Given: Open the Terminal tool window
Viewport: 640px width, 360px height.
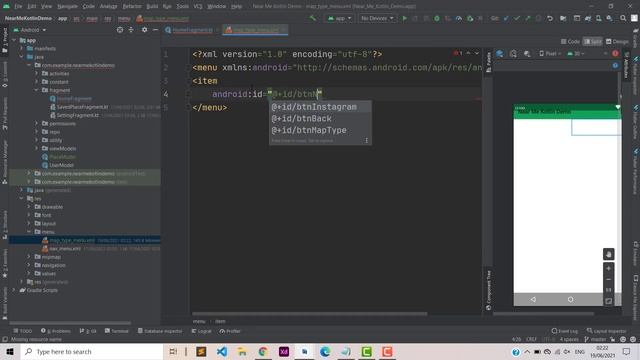Looking at the screenshot, I should (117, 331).
